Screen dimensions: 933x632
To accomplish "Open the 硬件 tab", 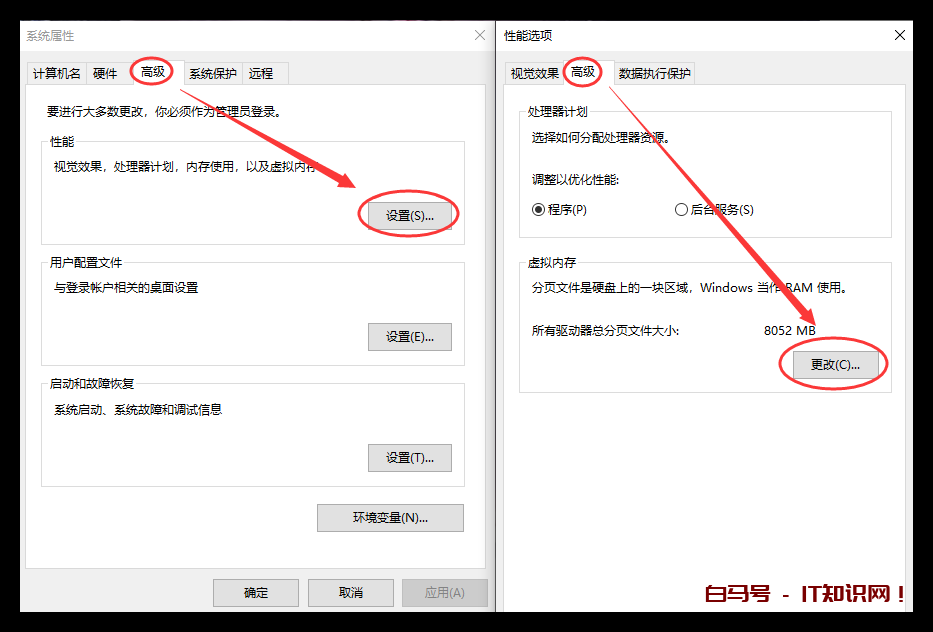I will click(105, 73).
